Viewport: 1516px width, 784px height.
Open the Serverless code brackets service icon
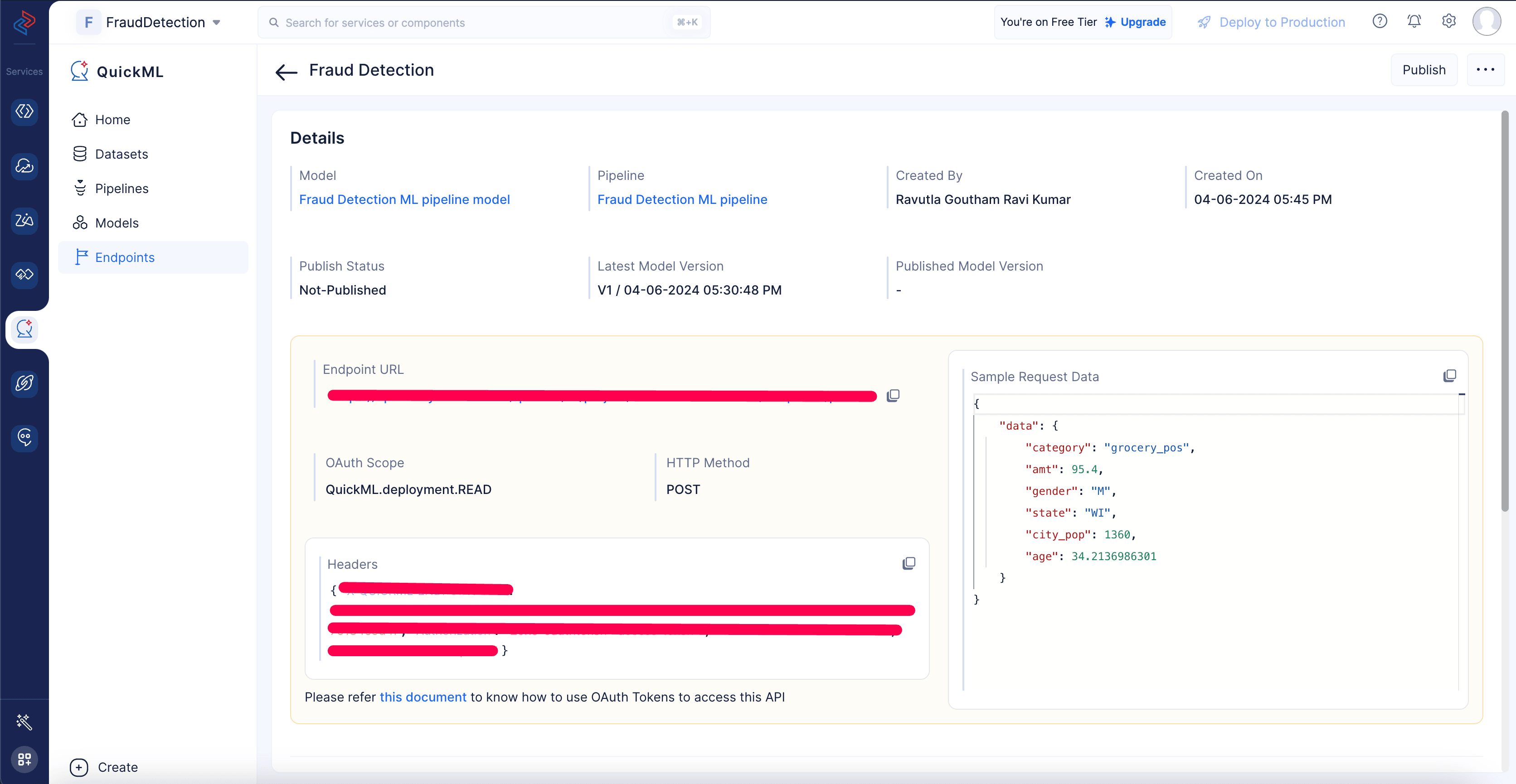click(x=24, y=111)
